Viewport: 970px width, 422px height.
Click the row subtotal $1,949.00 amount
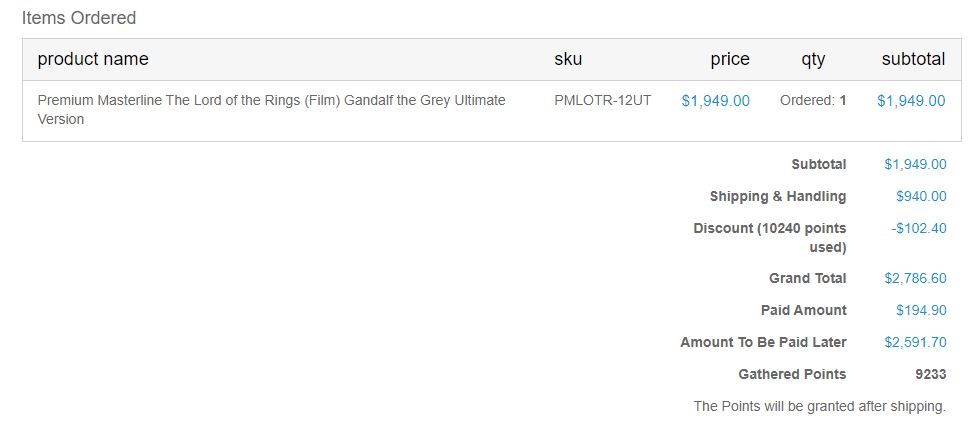pyautogui.click(x=911, y=101)
